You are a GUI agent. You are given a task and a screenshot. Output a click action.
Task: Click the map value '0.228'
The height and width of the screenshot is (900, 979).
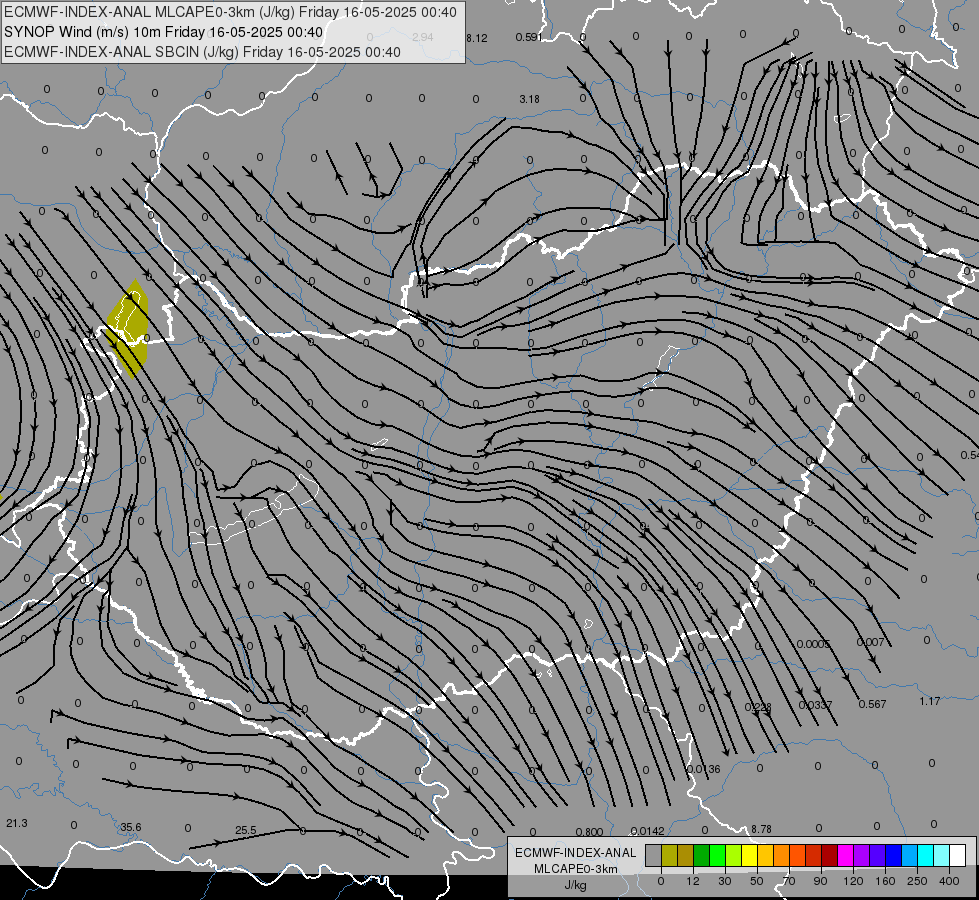(x=758, y=708)
